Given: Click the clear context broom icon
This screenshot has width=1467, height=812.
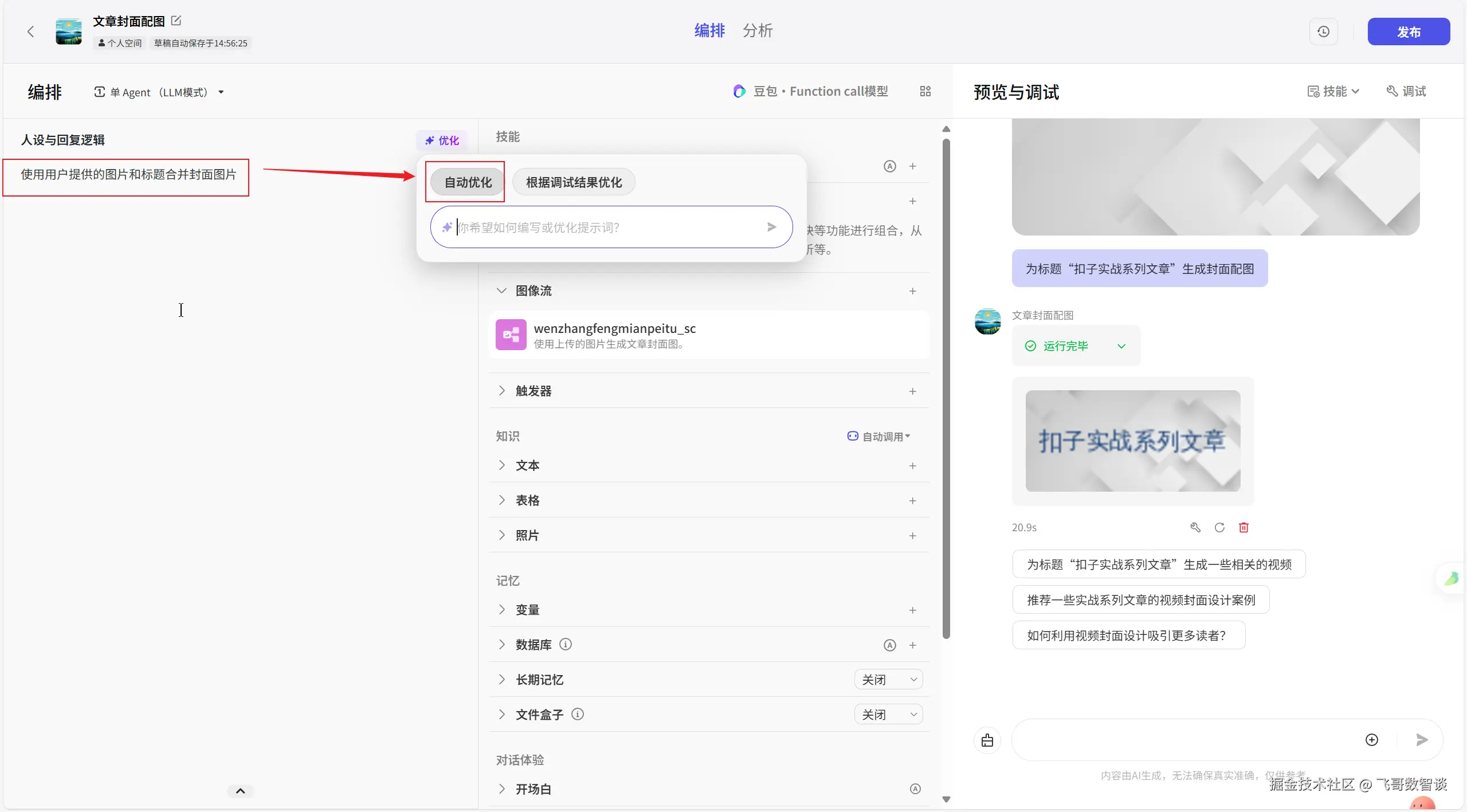Looking at the screenshot, I should pyautogui.click(x=987, y=740).
